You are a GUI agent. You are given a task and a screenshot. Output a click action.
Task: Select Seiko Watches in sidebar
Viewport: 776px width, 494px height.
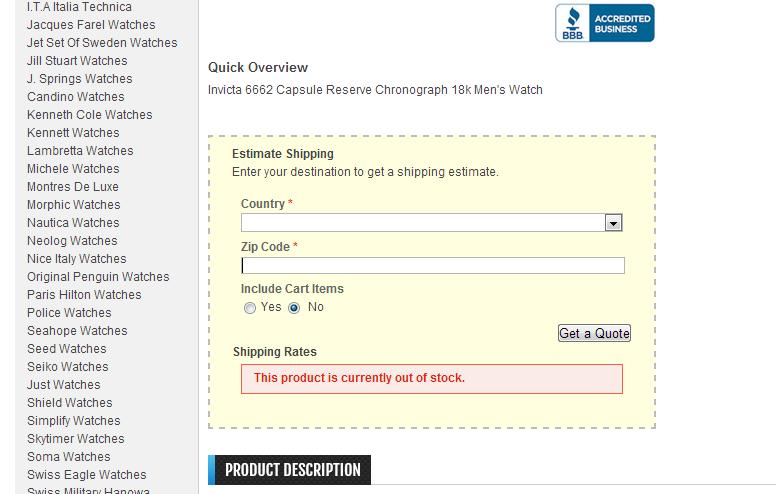(x=68, y=367)
